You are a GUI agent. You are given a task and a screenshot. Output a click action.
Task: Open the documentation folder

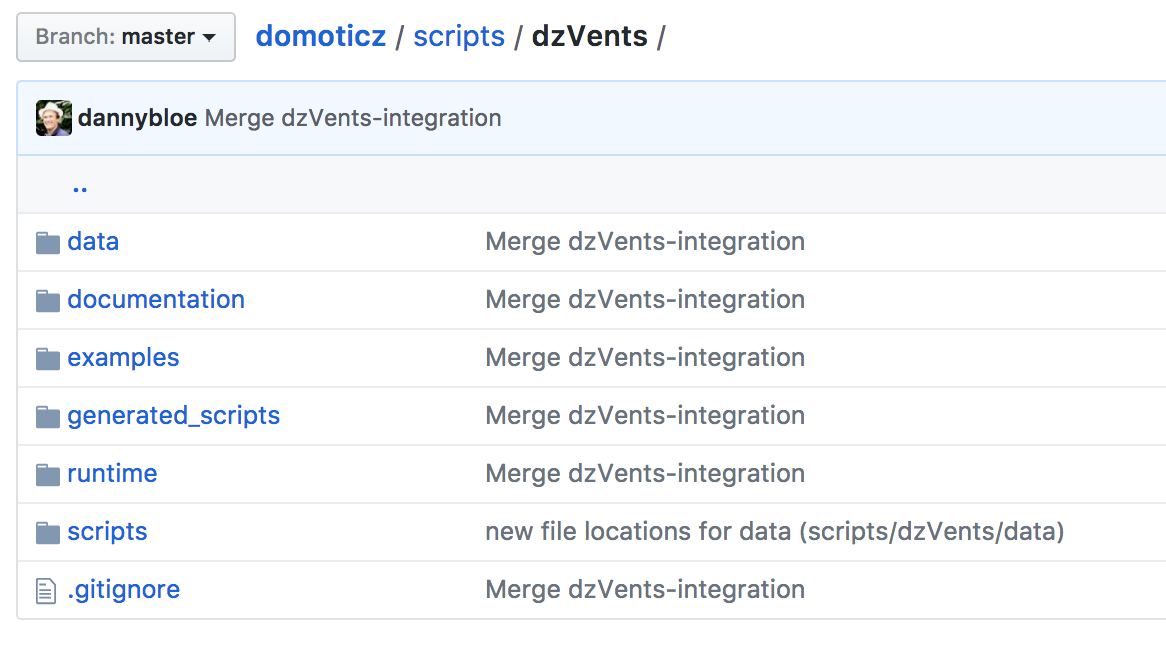(x=156, y=300)
